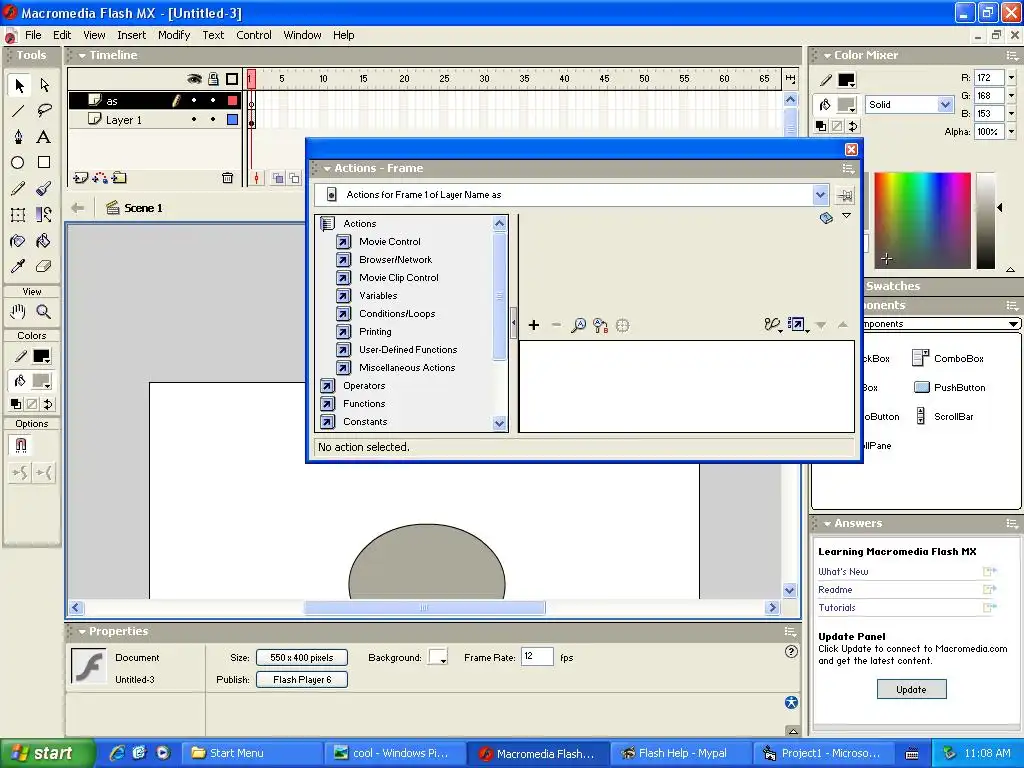Select the Hand tool
This screenshot has height=768, width=1024.
coord(19,312)
